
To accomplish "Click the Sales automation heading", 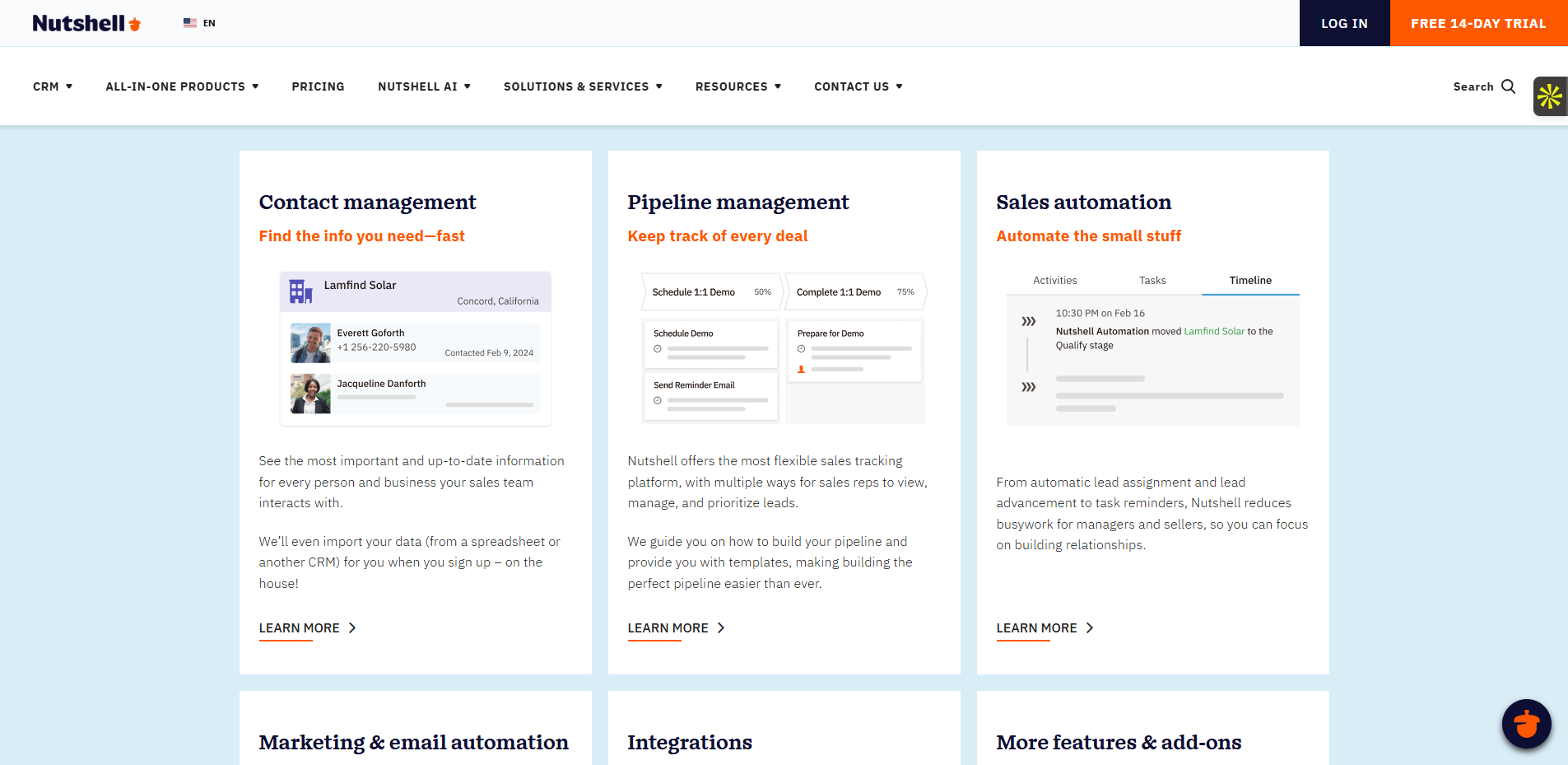I will tap(1083, 202).
